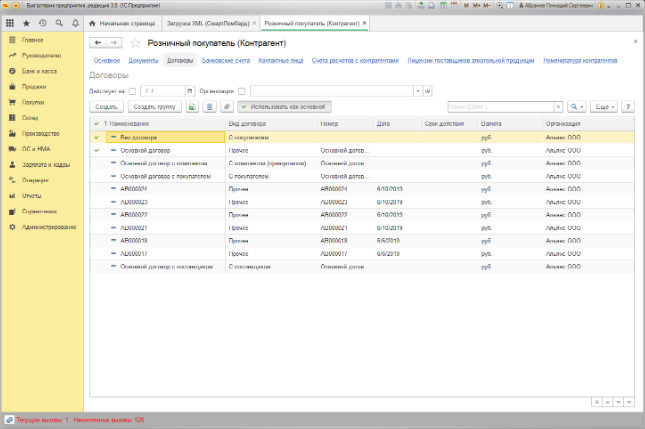Expand the Организация dropdown arrow
The width and height of the screenshot is (645, 429).
click(x=418, y=91)
